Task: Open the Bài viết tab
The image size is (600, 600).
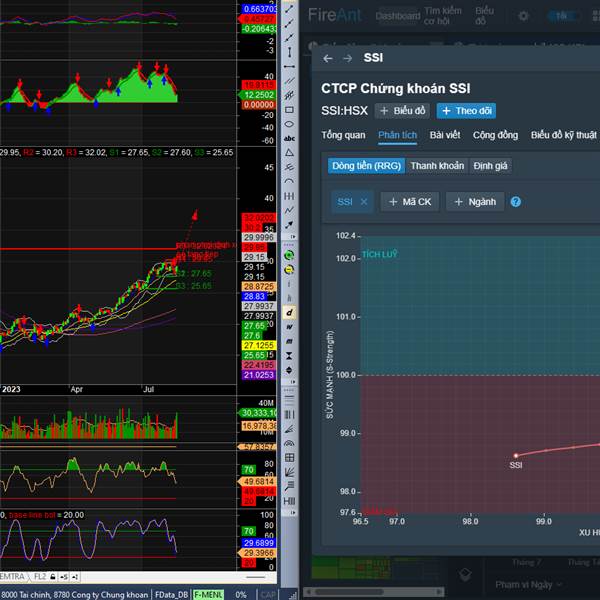Action: [445, 135]
